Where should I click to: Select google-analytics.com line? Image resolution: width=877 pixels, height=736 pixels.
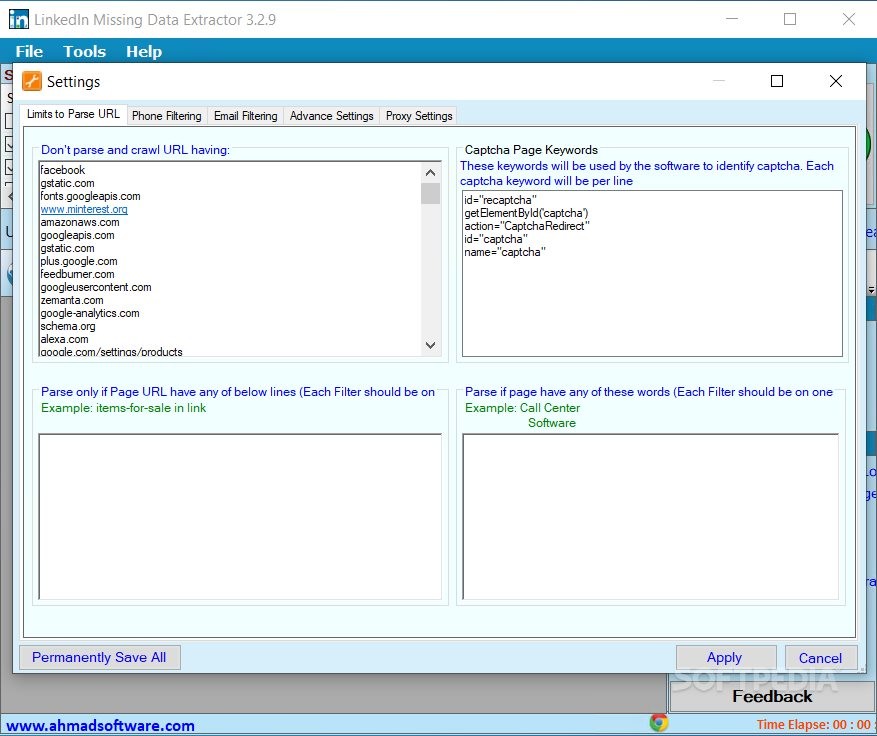(x=89, y=313)
